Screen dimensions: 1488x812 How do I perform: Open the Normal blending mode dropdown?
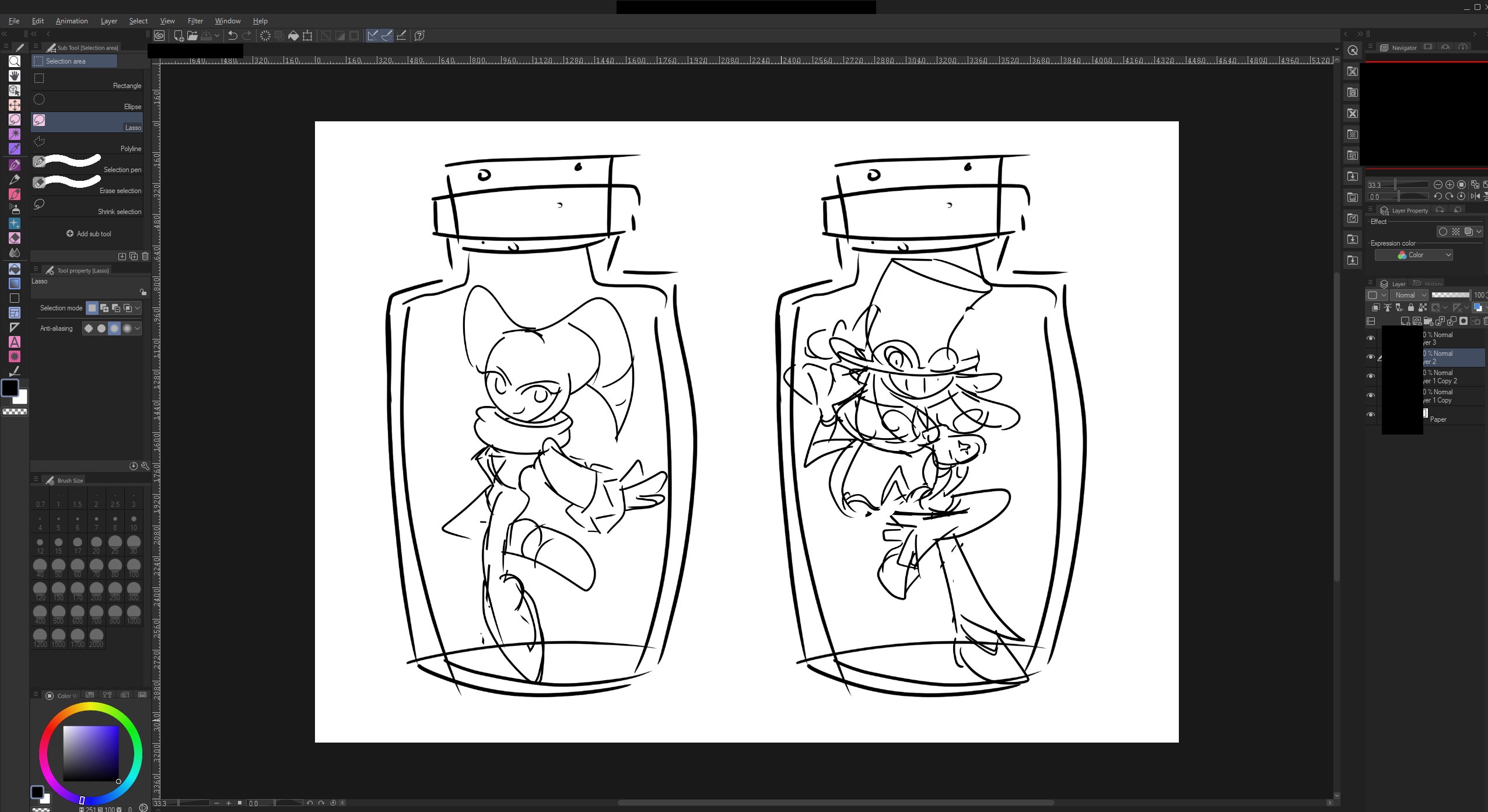click(1410, 295)
